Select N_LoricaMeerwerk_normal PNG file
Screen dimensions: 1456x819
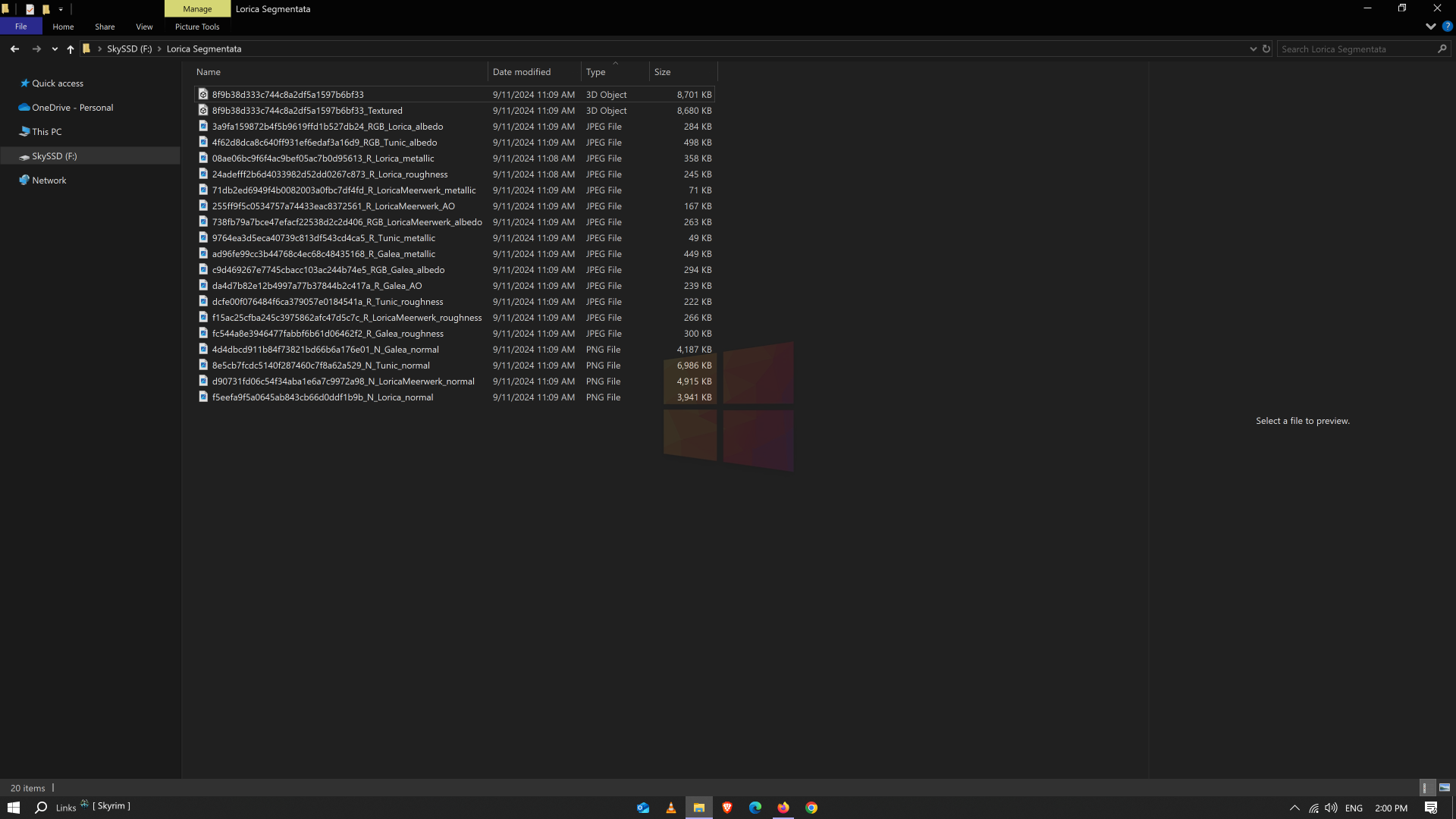point(454,381)
